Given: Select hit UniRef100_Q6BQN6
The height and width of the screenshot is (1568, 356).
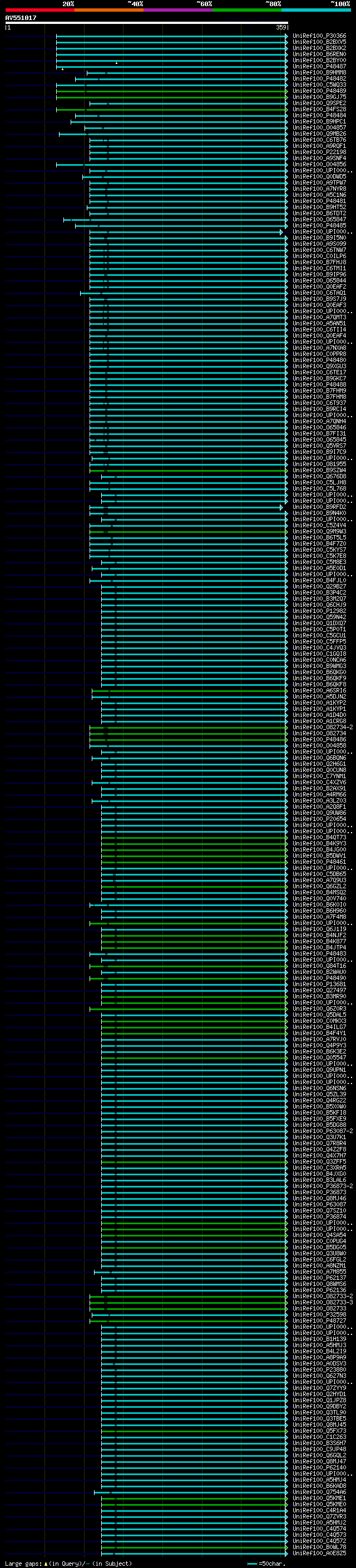Looking at the screenshot, I should coord(319,758).
